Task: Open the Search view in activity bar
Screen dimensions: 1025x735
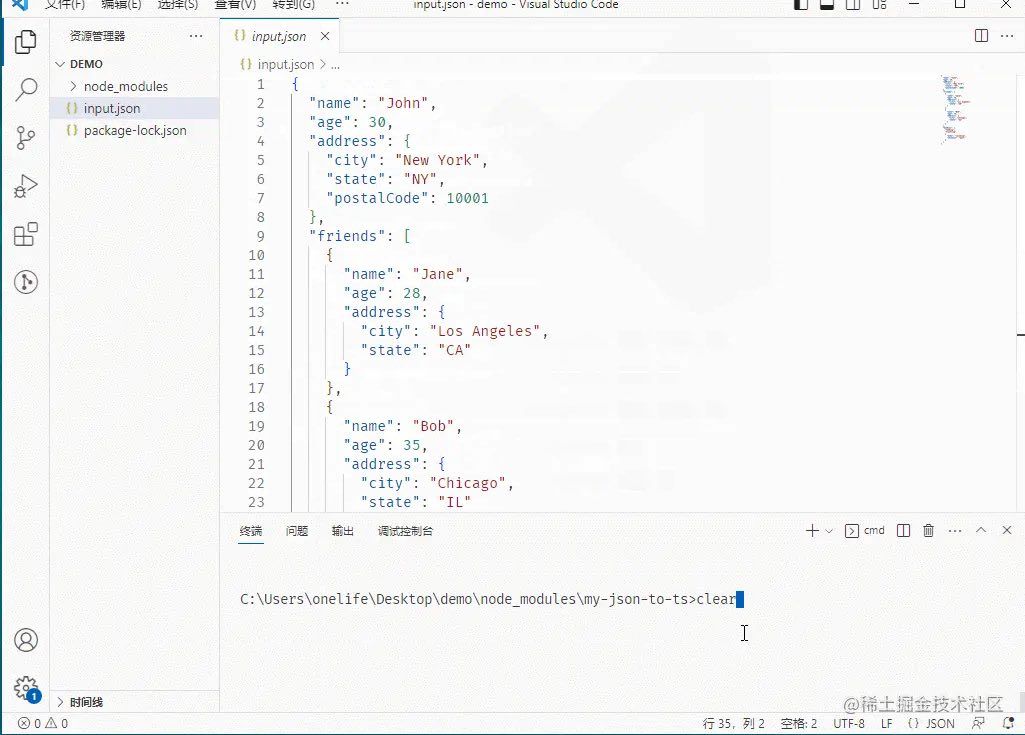Action: (26, 90)
